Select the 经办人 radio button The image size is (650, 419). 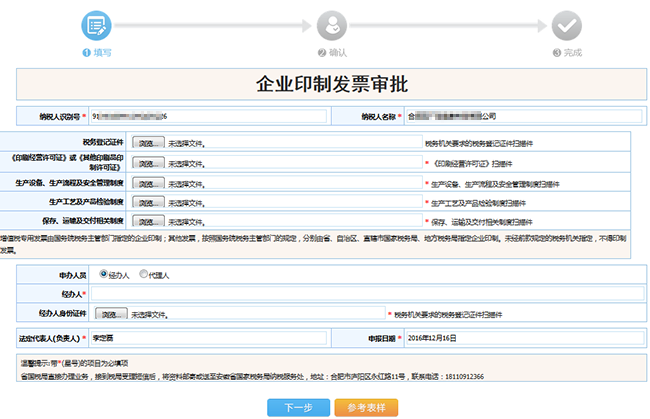point(103,273)
